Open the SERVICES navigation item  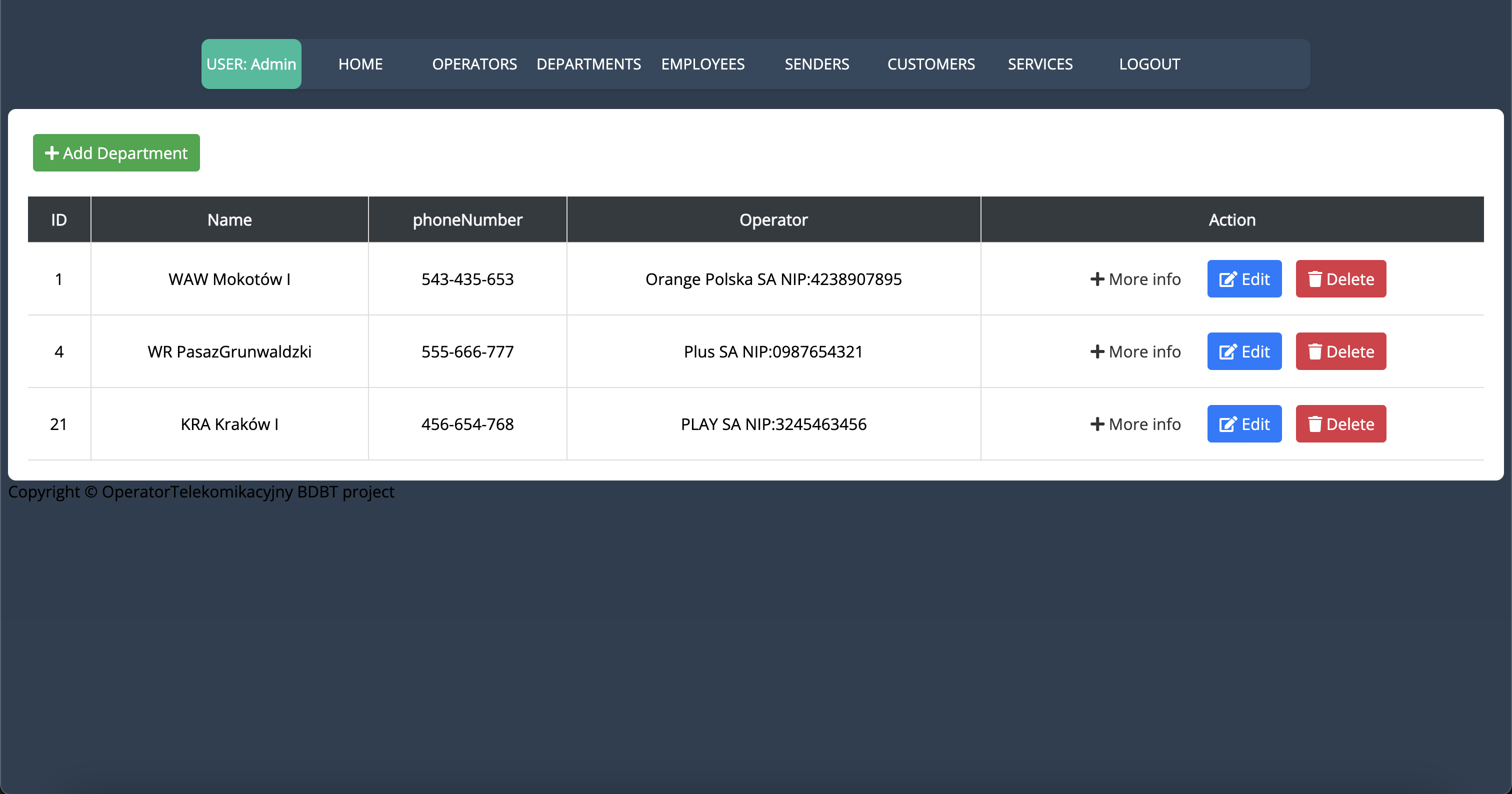(x=1040, y=64)
